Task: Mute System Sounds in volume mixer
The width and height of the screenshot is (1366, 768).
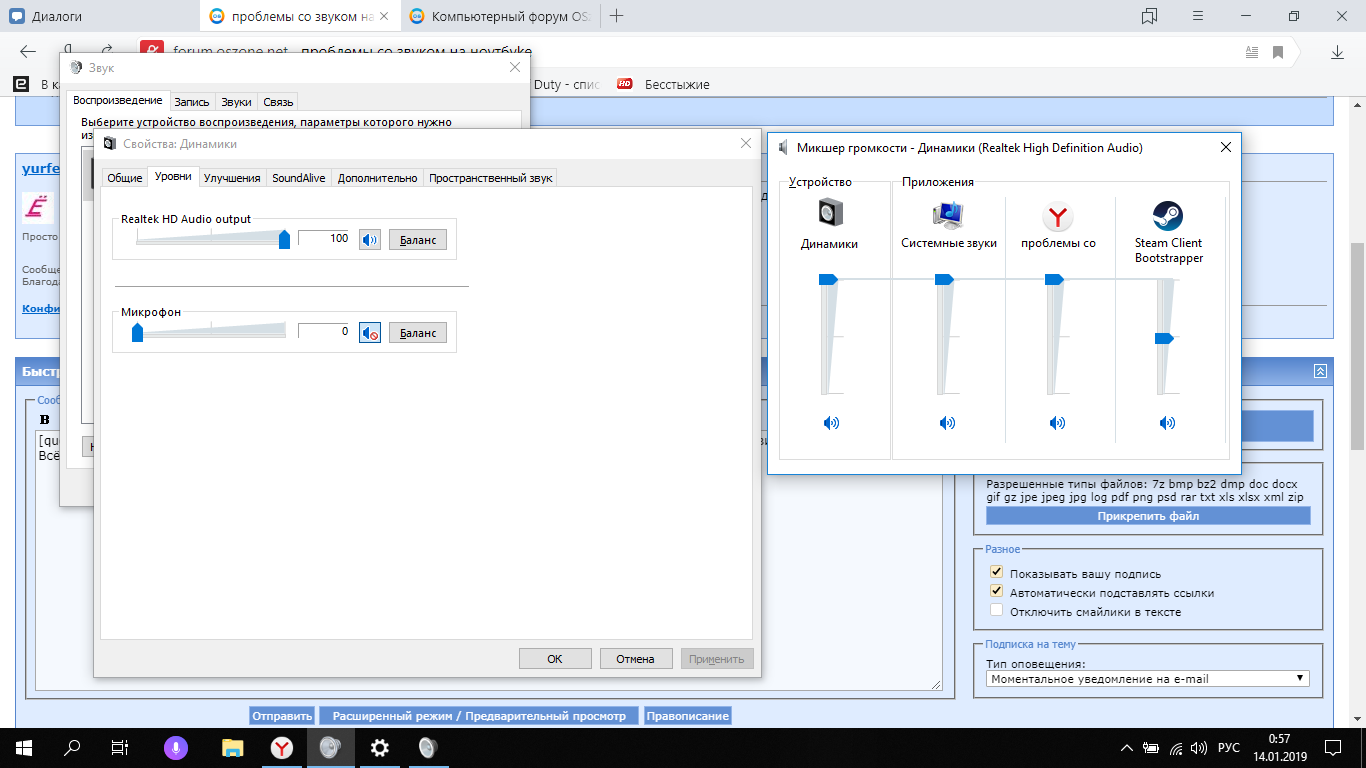Action: click(947, 423)
